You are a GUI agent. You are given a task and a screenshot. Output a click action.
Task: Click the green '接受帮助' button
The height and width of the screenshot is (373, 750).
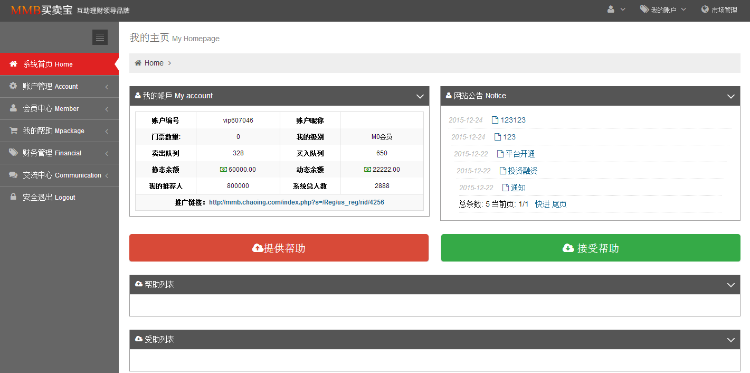pyautogui.click(x=590, y=248)
